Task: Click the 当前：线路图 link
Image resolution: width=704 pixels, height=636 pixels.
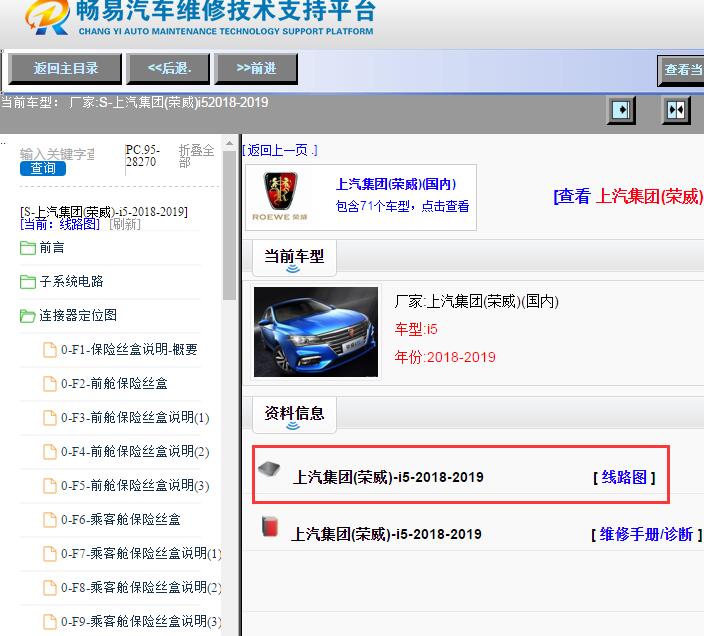Action: [60, 224]
